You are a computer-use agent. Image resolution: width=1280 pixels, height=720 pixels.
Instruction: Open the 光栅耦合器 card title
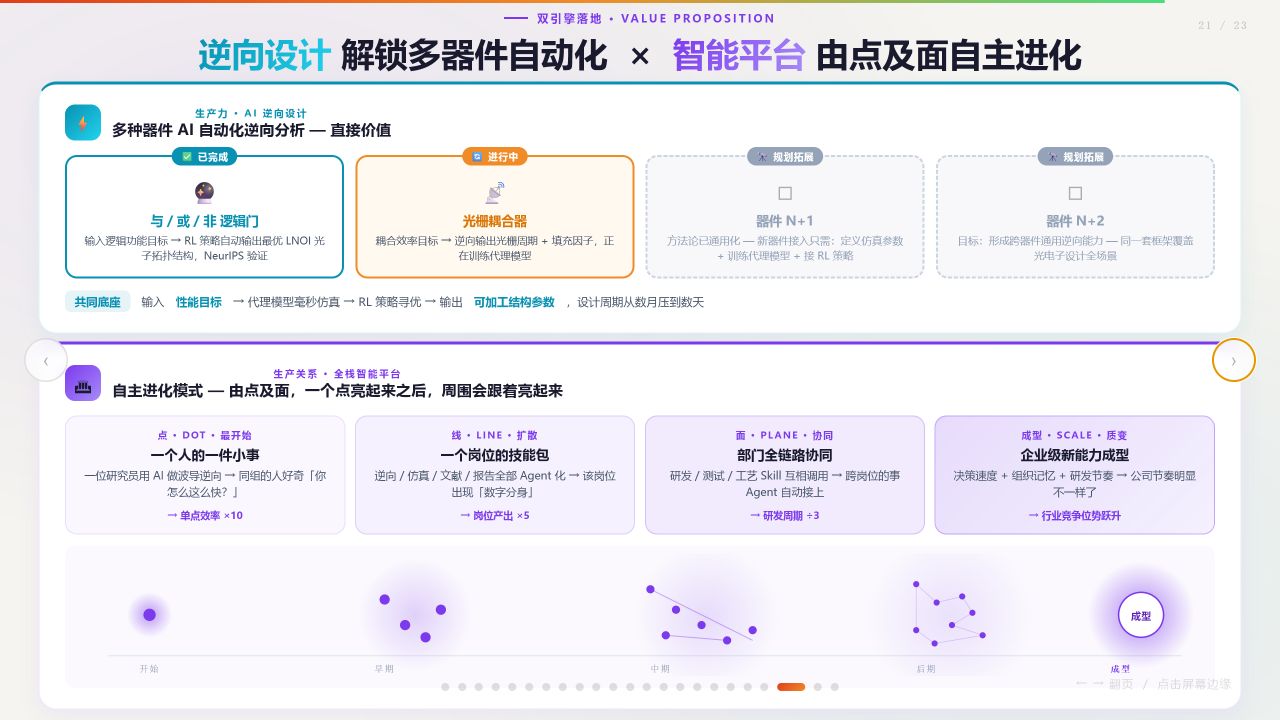495,221
